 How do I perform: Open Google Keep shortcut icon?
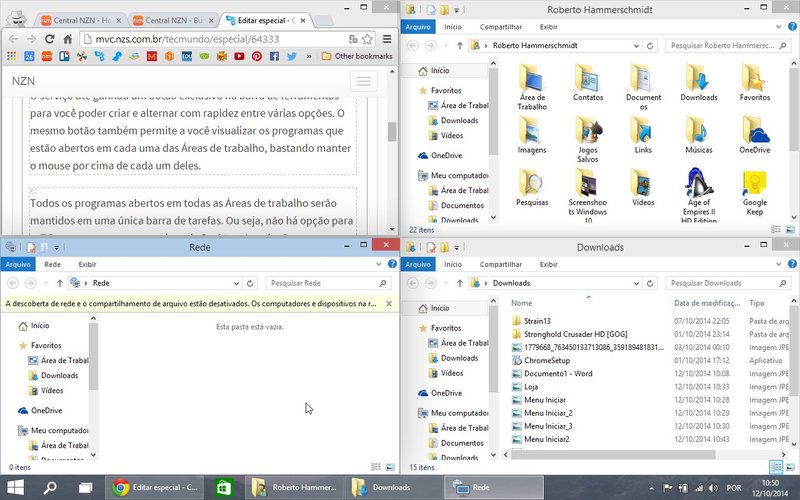(755, 193)
